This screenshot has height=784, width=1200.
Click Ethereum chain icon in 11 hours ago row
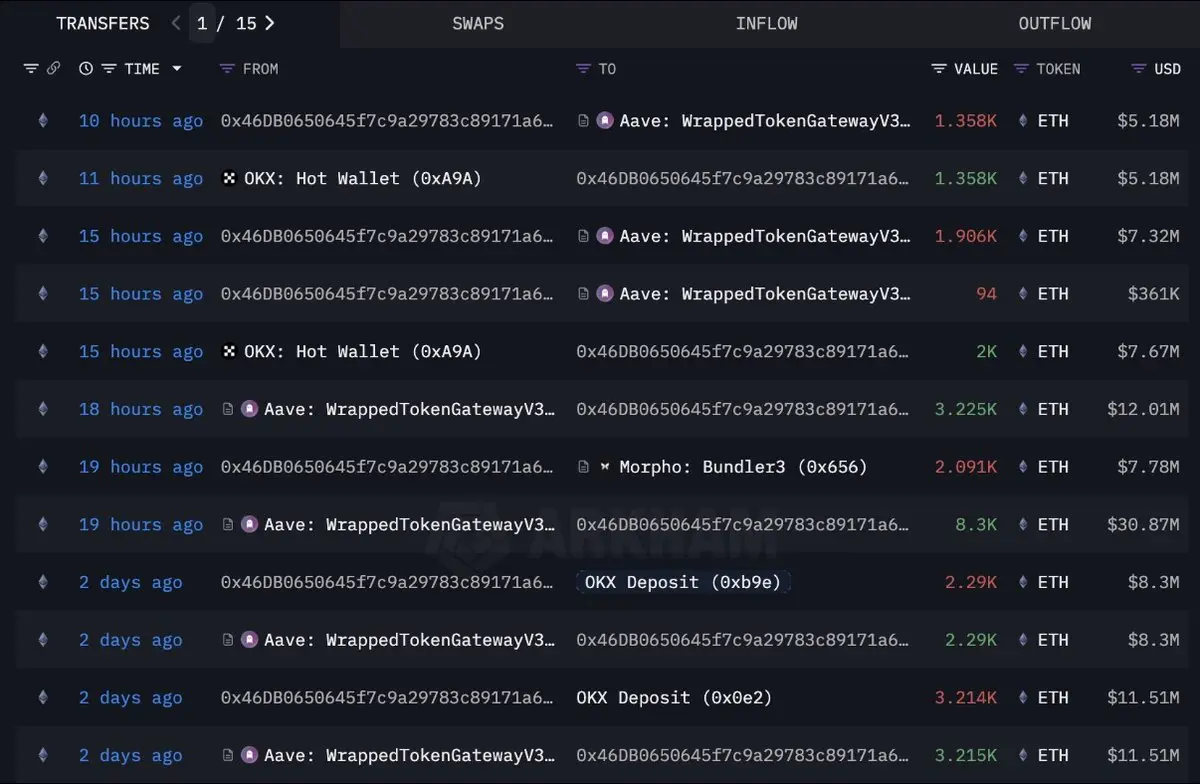pos(42,179)
